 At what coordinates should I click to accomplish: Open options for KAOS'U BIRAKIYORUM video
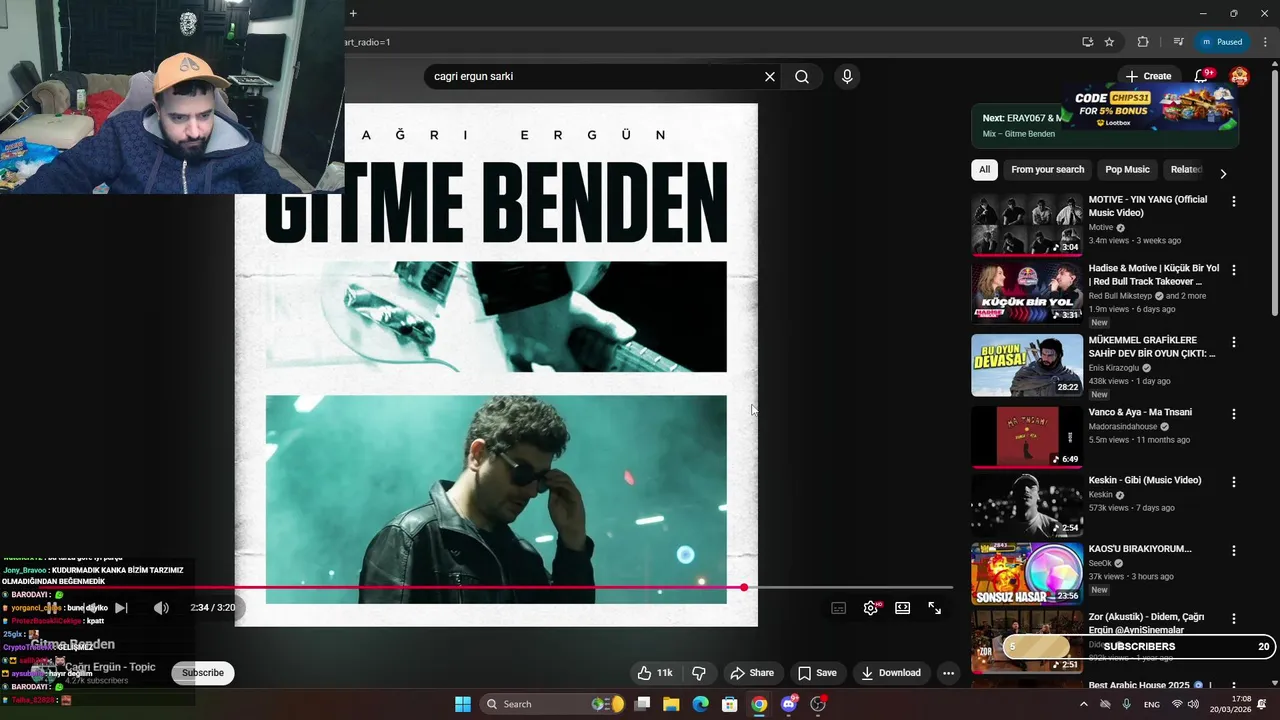pos(1234,551)
